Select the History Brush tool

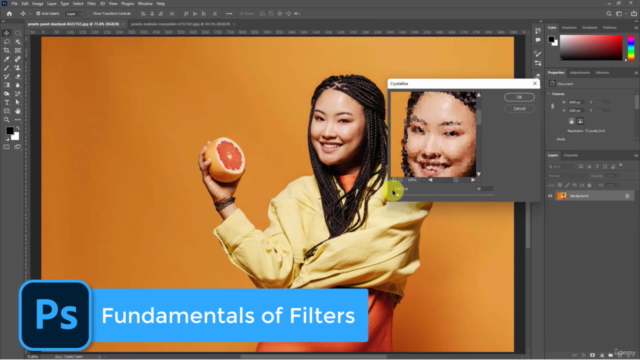coord(7,76)
